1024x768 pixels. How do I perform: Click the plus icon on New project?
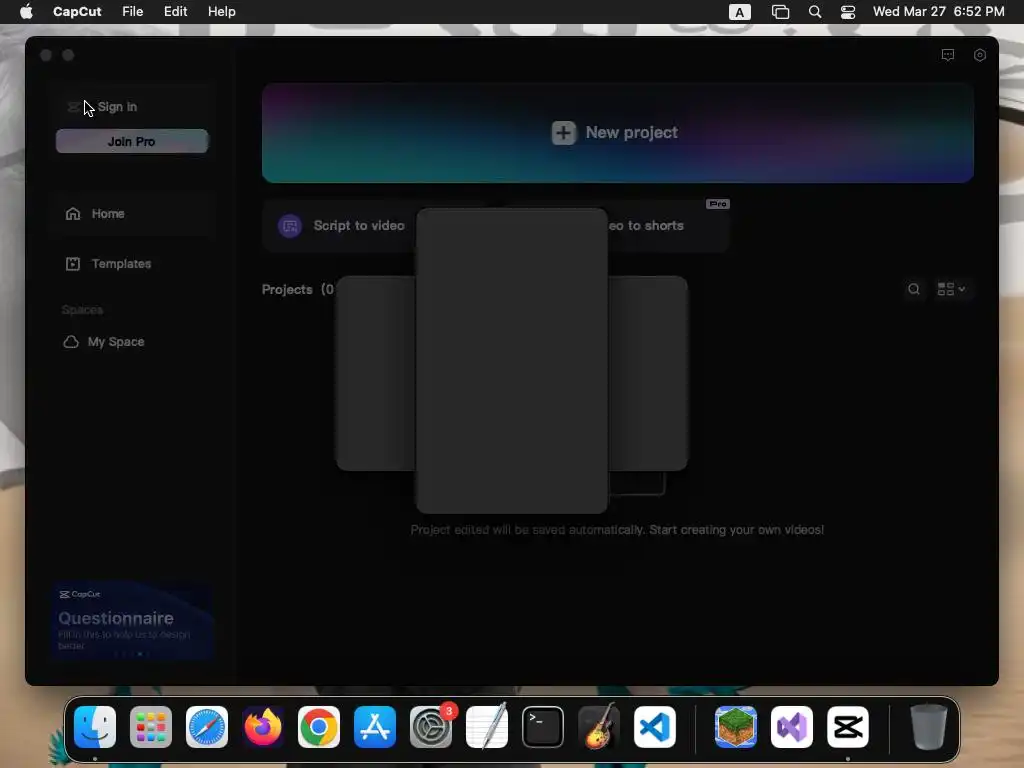564,133
